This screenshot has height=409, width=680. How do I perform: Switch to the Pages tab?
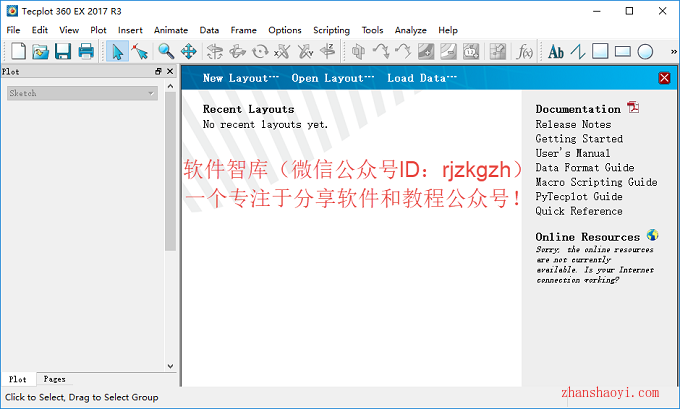[55, 379]
